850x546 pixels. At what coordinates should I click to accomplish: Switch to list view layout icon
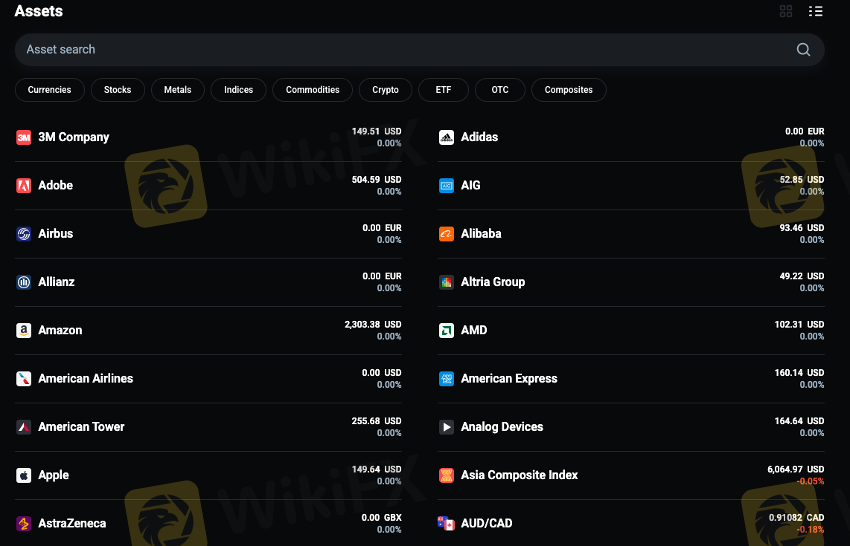pos(815,11)
